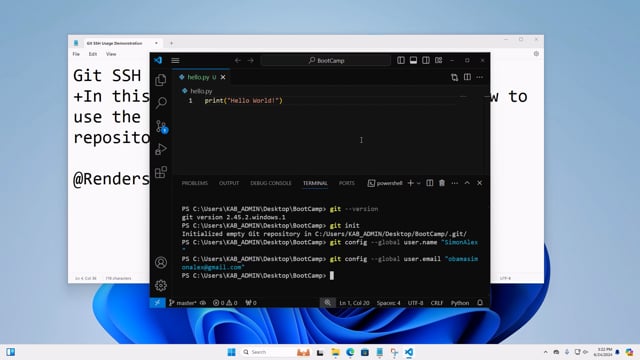Click the powershell terminal label
The image size is (640, 360).
385,183
